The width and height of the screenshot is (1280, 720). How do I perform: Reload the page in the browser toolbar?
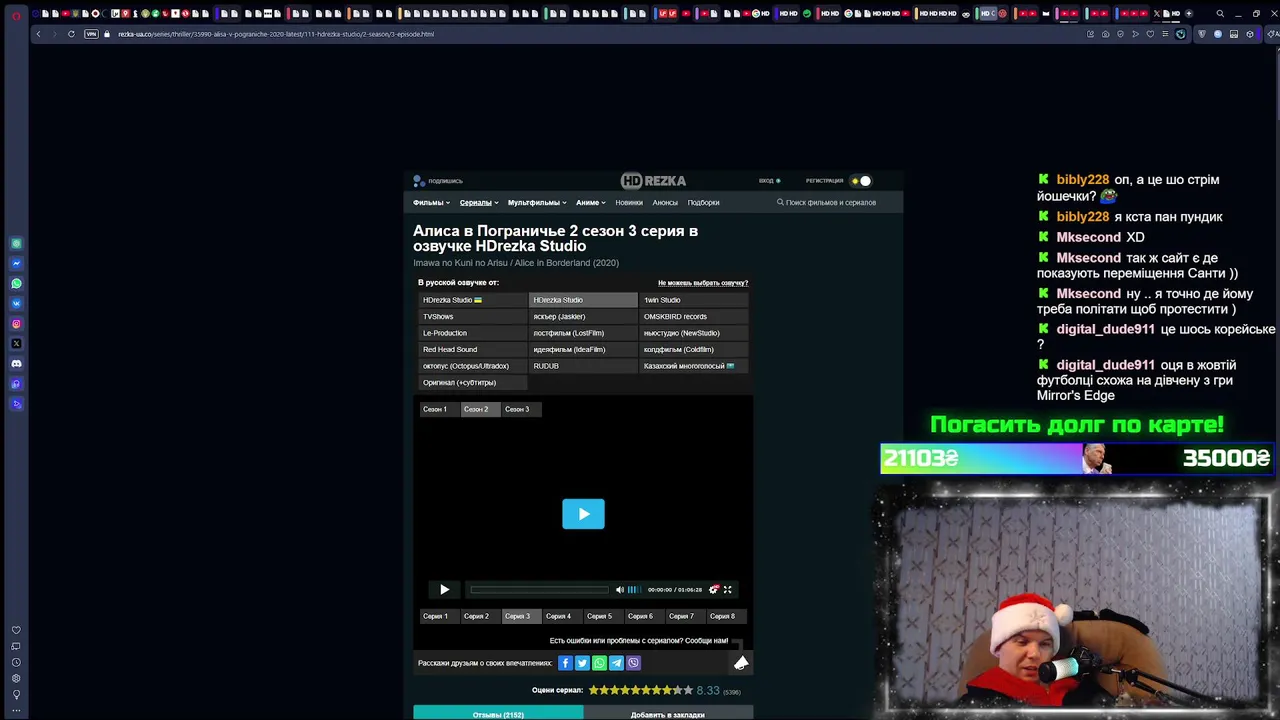pyautogui.click(x=71, y=34)
